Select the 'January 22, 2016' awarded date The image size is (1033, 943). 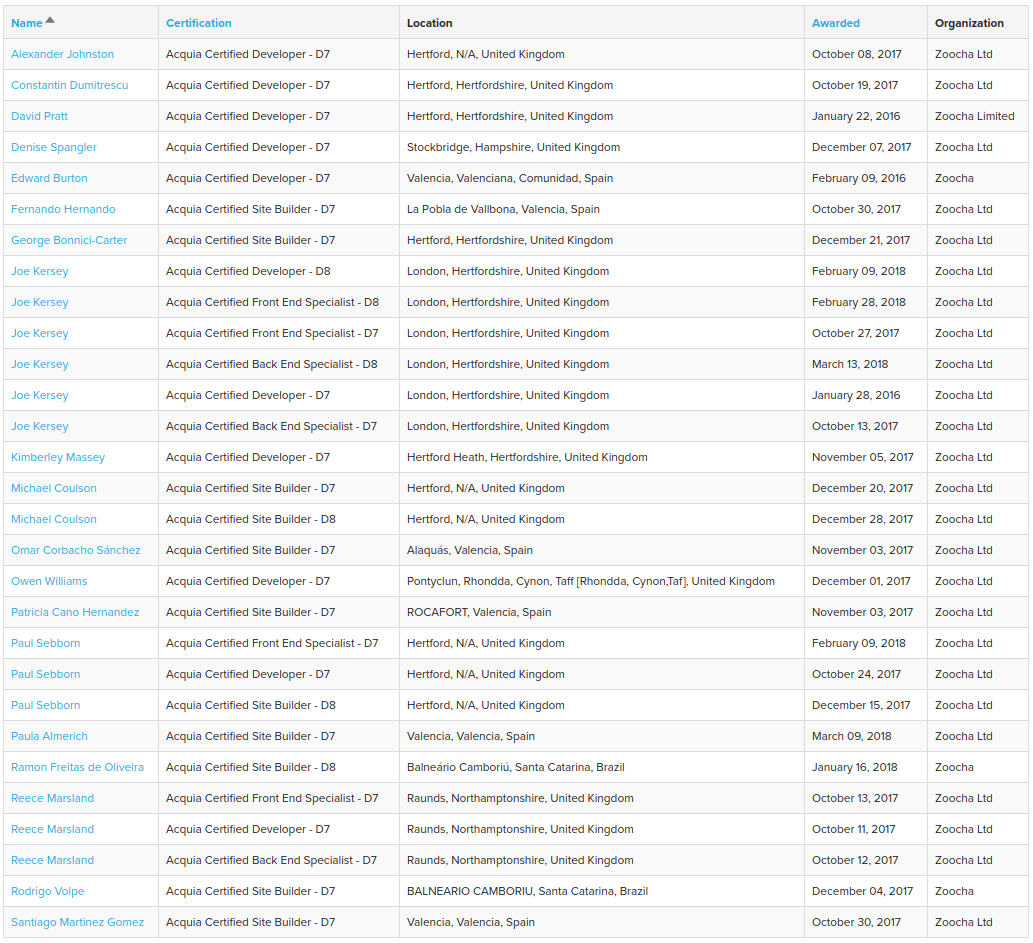(x=856, y=116)
